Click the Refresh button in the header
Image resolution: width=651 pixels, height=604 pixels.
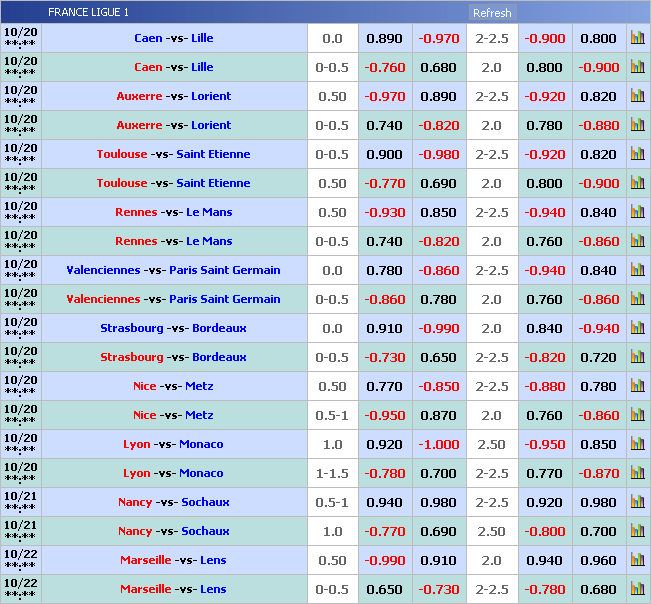click(x=492, y=13)
